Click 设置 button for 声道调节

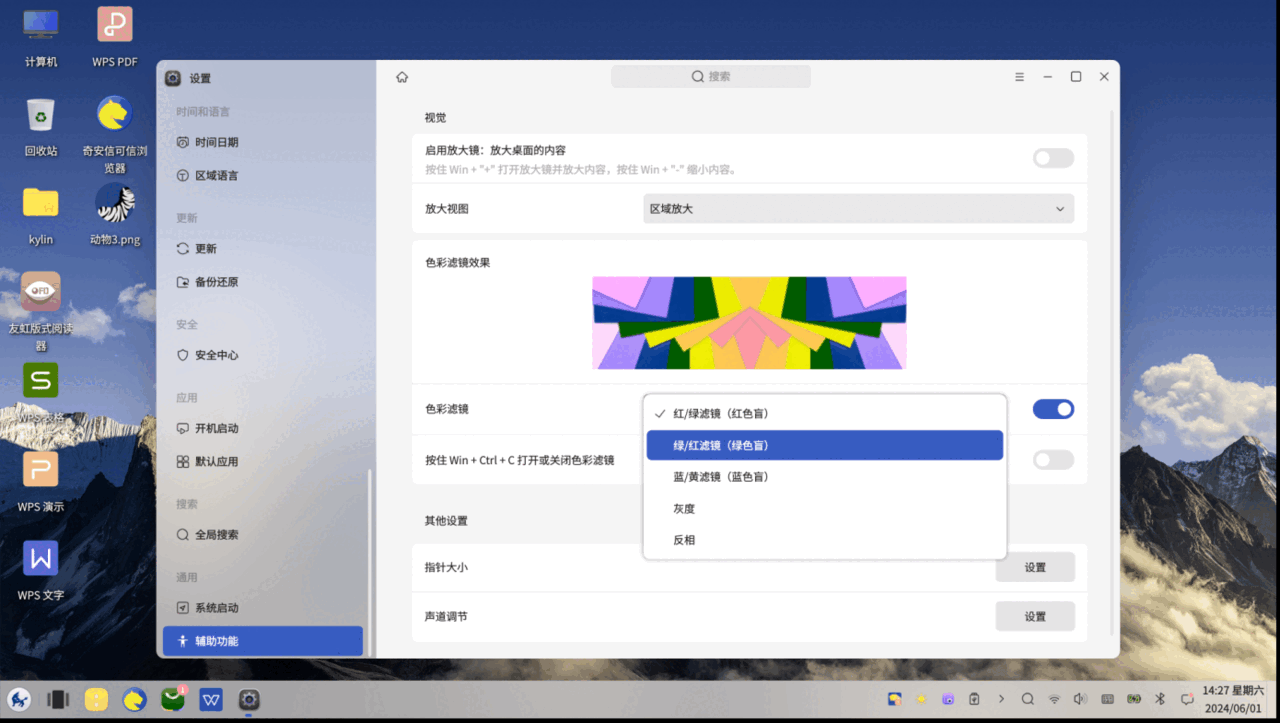tap(1035, 616)
